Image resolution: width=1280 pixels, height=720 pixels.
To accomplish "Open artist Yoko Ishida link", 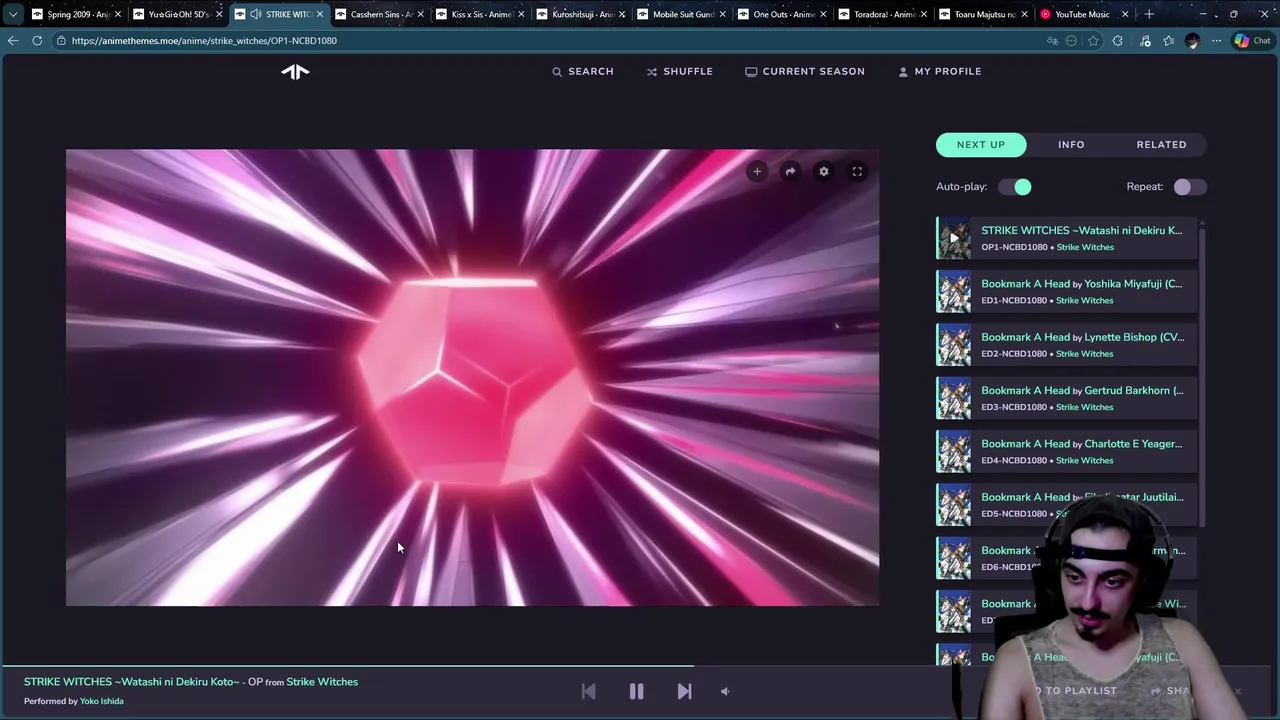I will [x=102, y=701].
